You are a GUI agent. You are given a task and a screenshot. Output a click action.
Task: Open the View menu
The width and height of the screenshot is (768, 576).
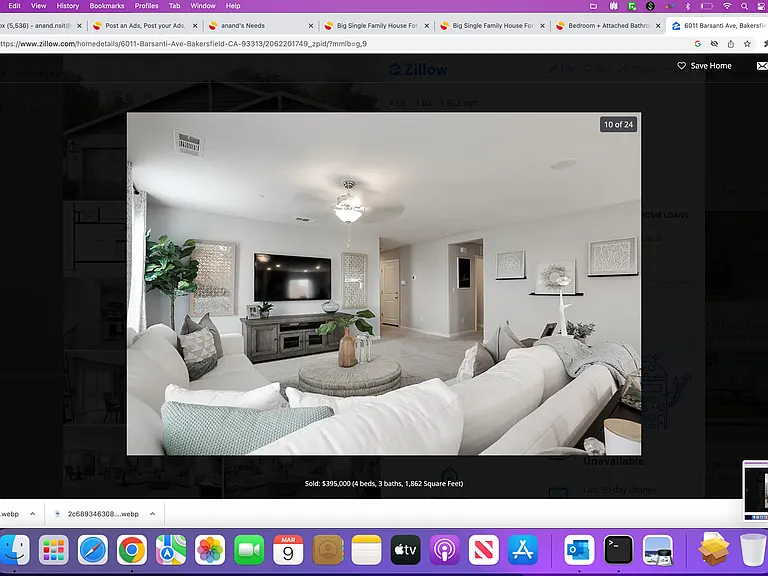(x=38, y=6)
